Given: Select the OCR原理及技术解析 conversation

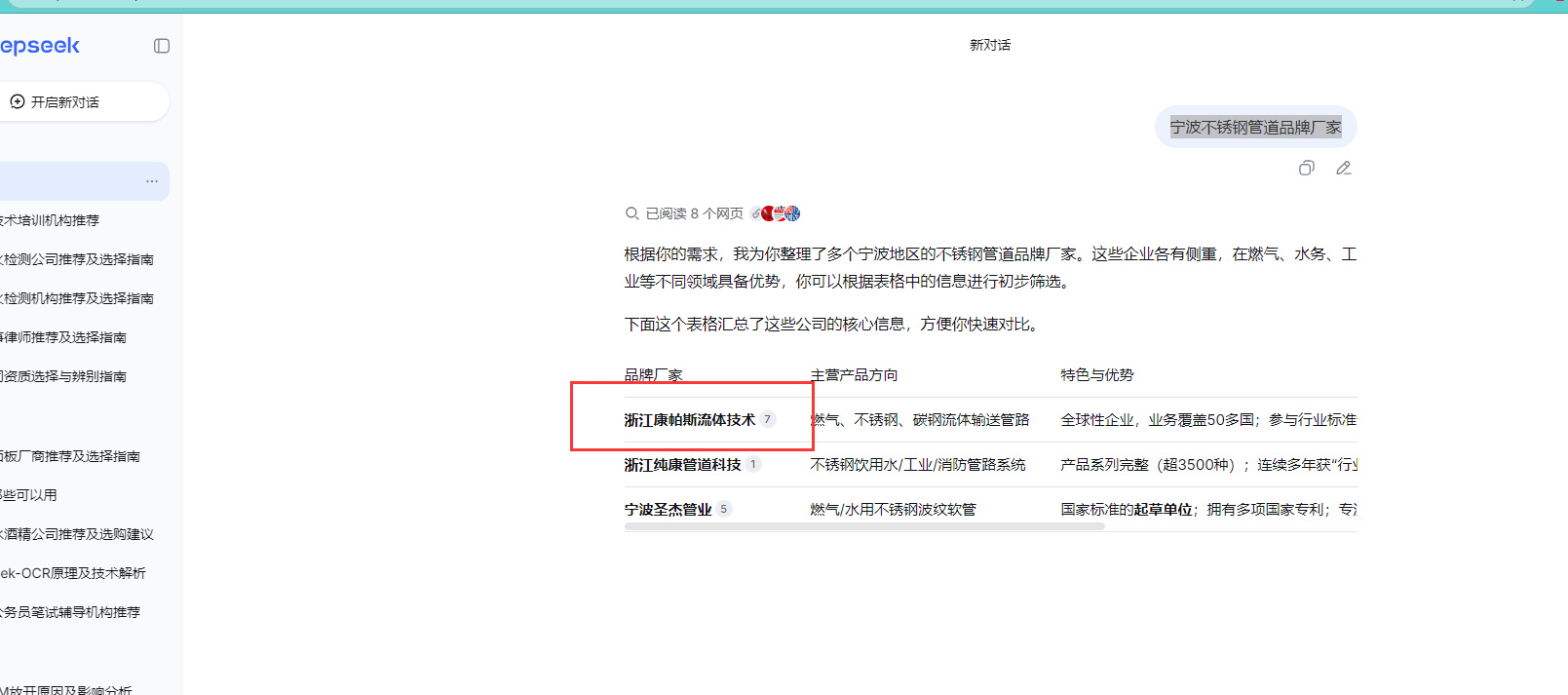Looking at the screenshot, I should tap(73, 573).
